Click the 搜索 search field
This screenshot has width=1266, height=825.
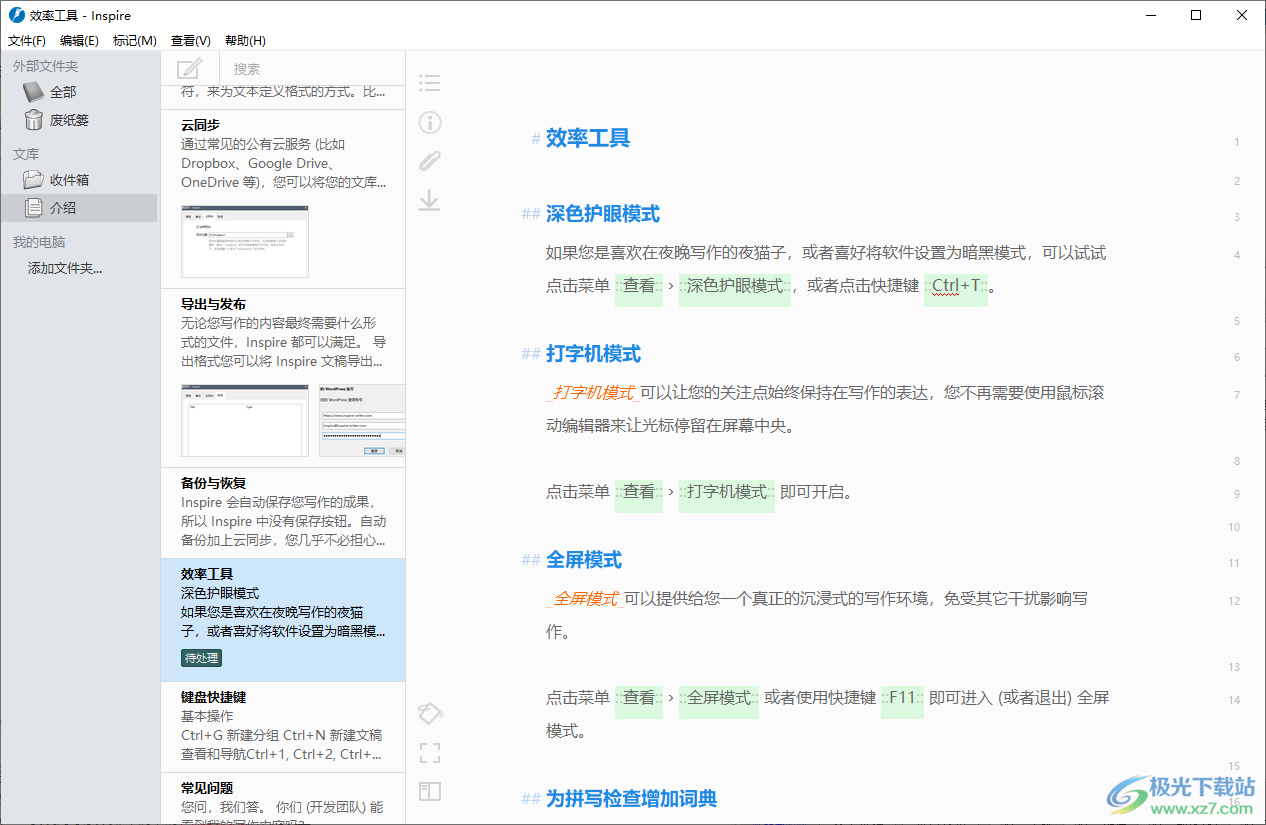[x=310, y=69]
